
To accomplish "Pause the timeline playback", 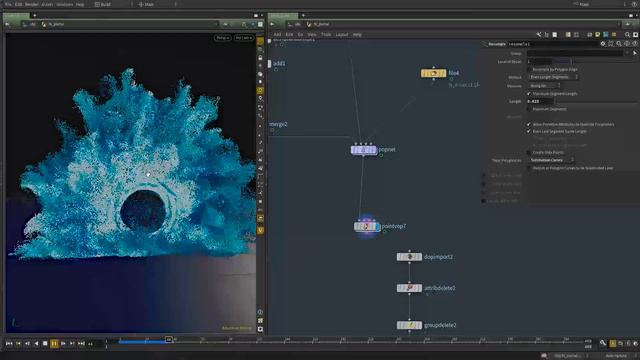I will pos(54,344).
